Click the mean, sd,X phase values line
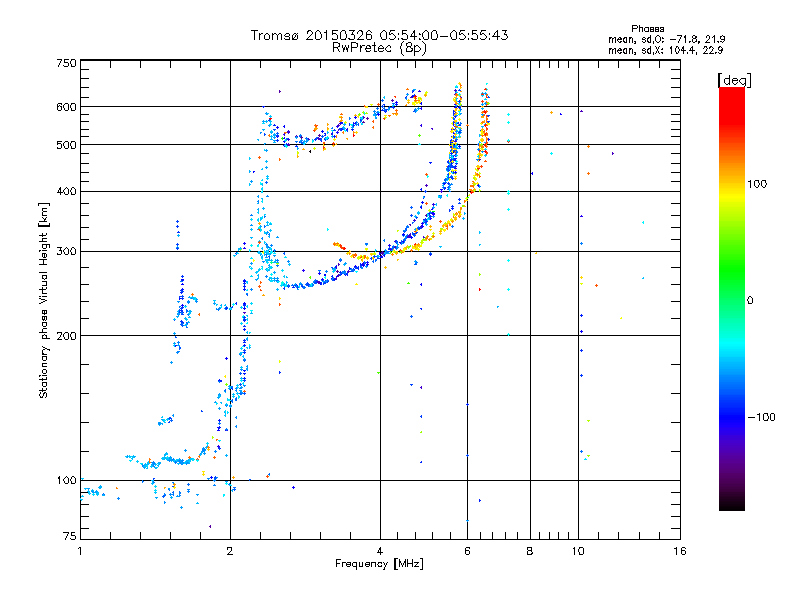The image size is (800, 600). 665,50
